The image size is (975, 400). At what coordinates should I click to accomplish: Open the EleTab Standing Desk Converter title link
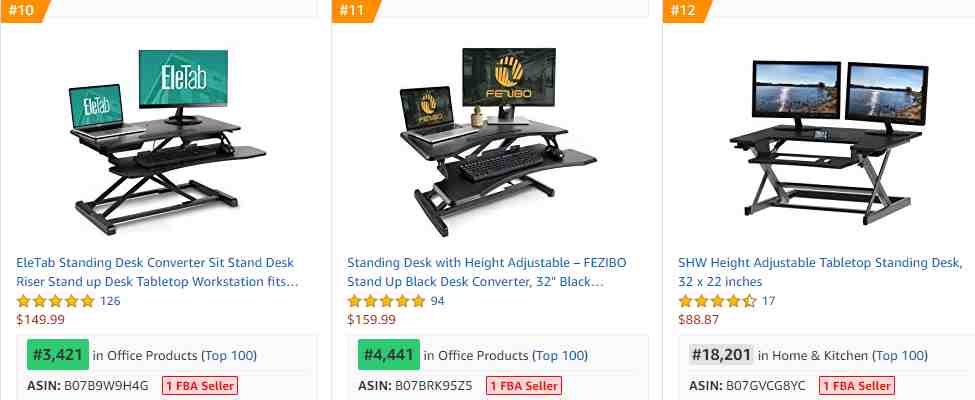tap(157, 272)
